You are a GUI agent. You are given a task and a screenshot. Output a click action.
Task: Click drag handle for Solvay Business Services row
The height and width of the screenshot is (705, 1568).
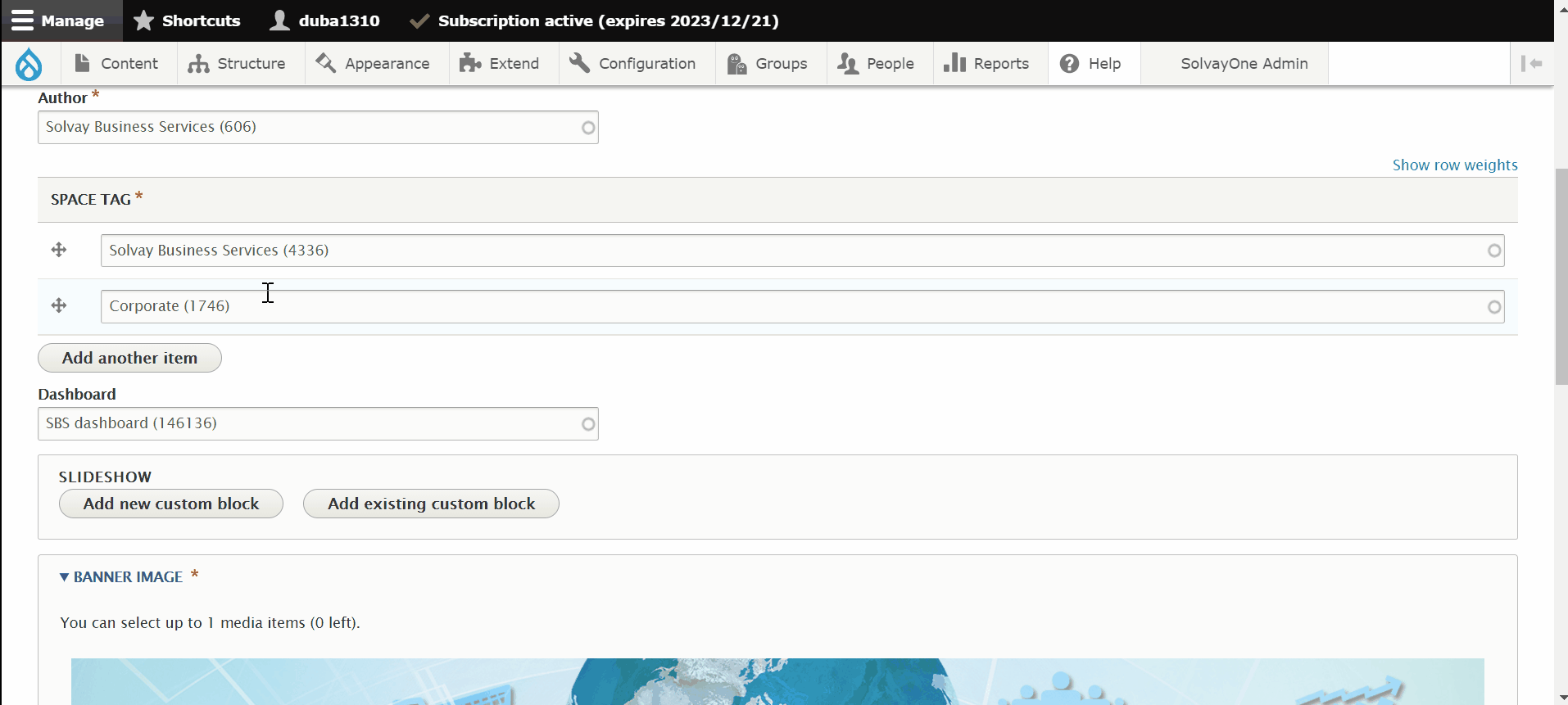pyautogui.click(x=59, y=251)
